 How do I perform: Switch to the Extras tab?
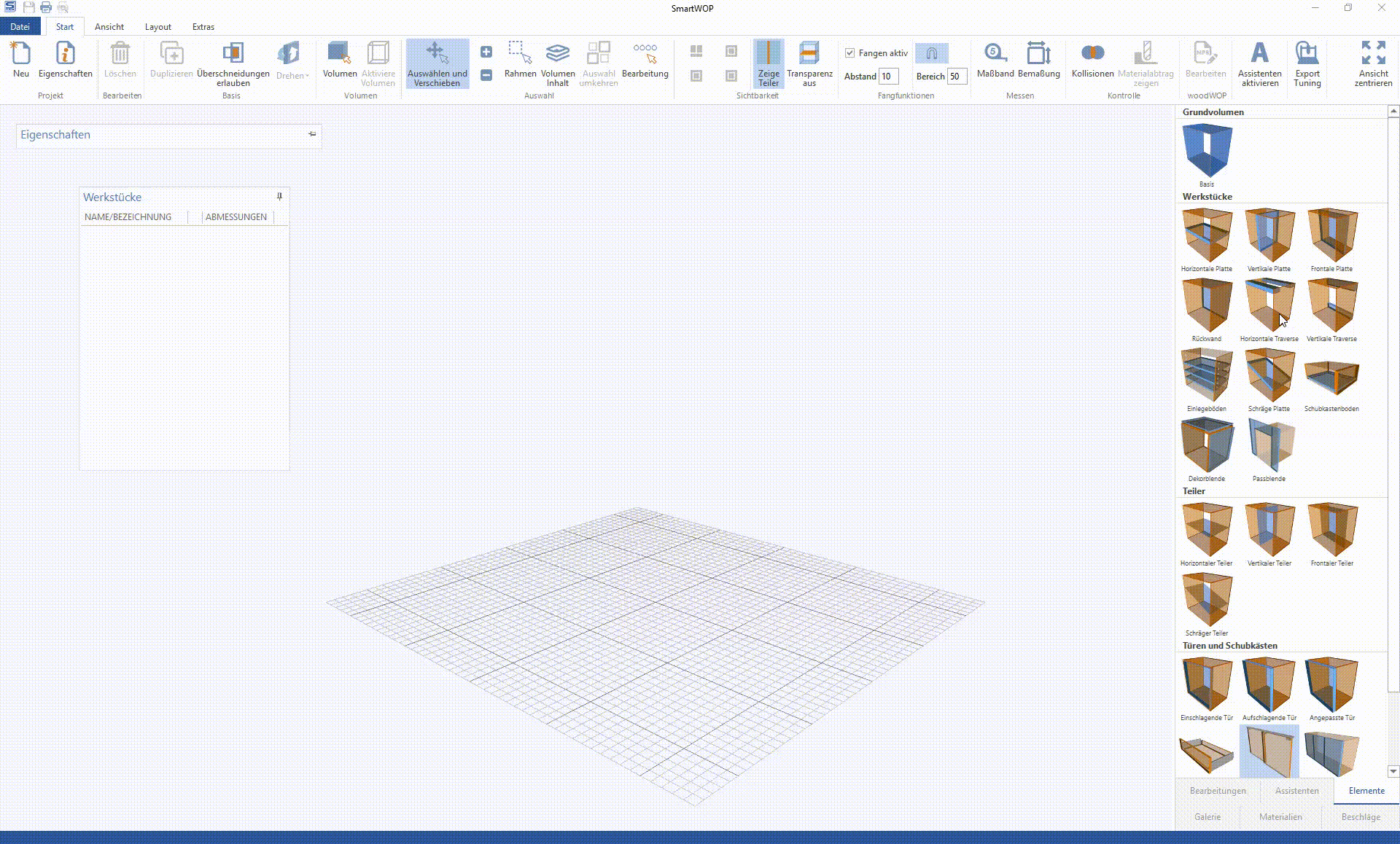[203, 26]
